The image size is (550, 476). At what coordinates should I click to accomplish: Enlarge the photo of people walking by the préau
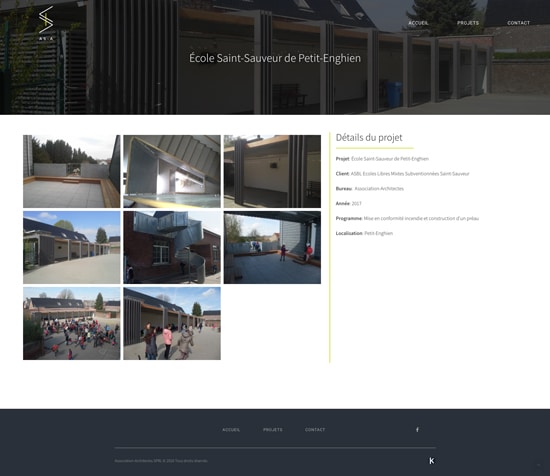[172, 323]
